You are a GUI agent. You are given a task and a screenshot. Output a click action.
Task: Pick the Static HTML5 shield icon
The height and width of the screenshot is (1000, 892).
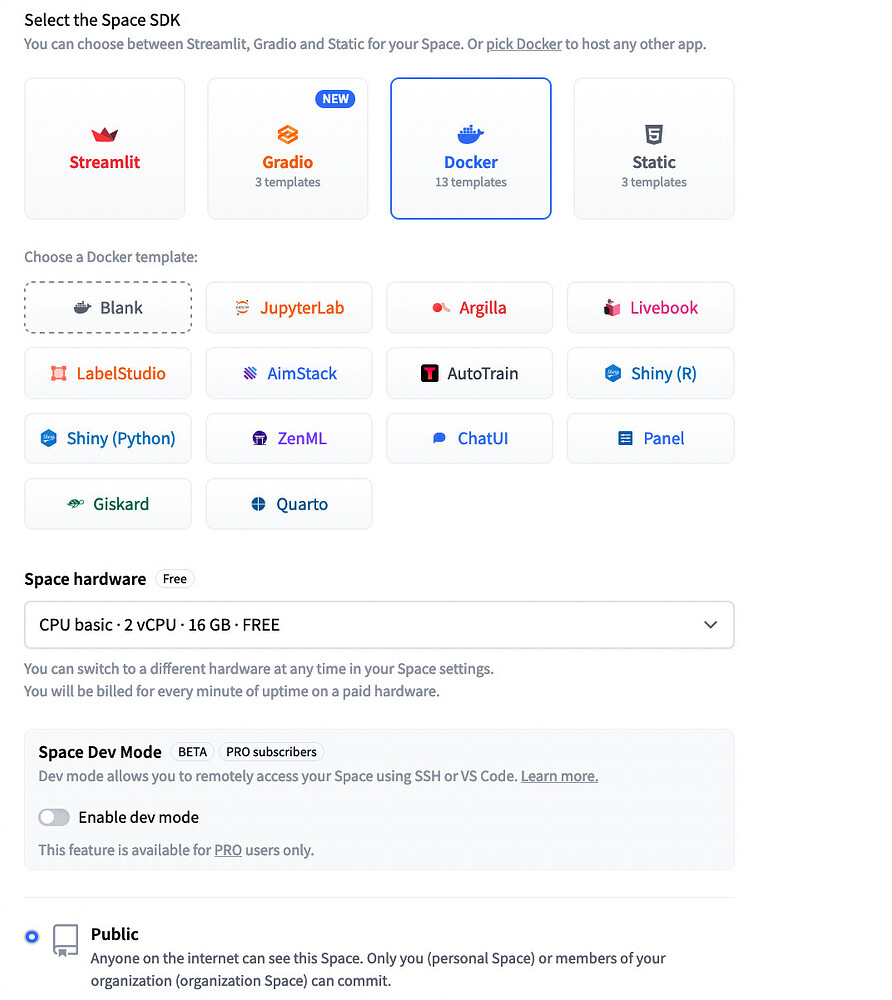pos(654,135)
